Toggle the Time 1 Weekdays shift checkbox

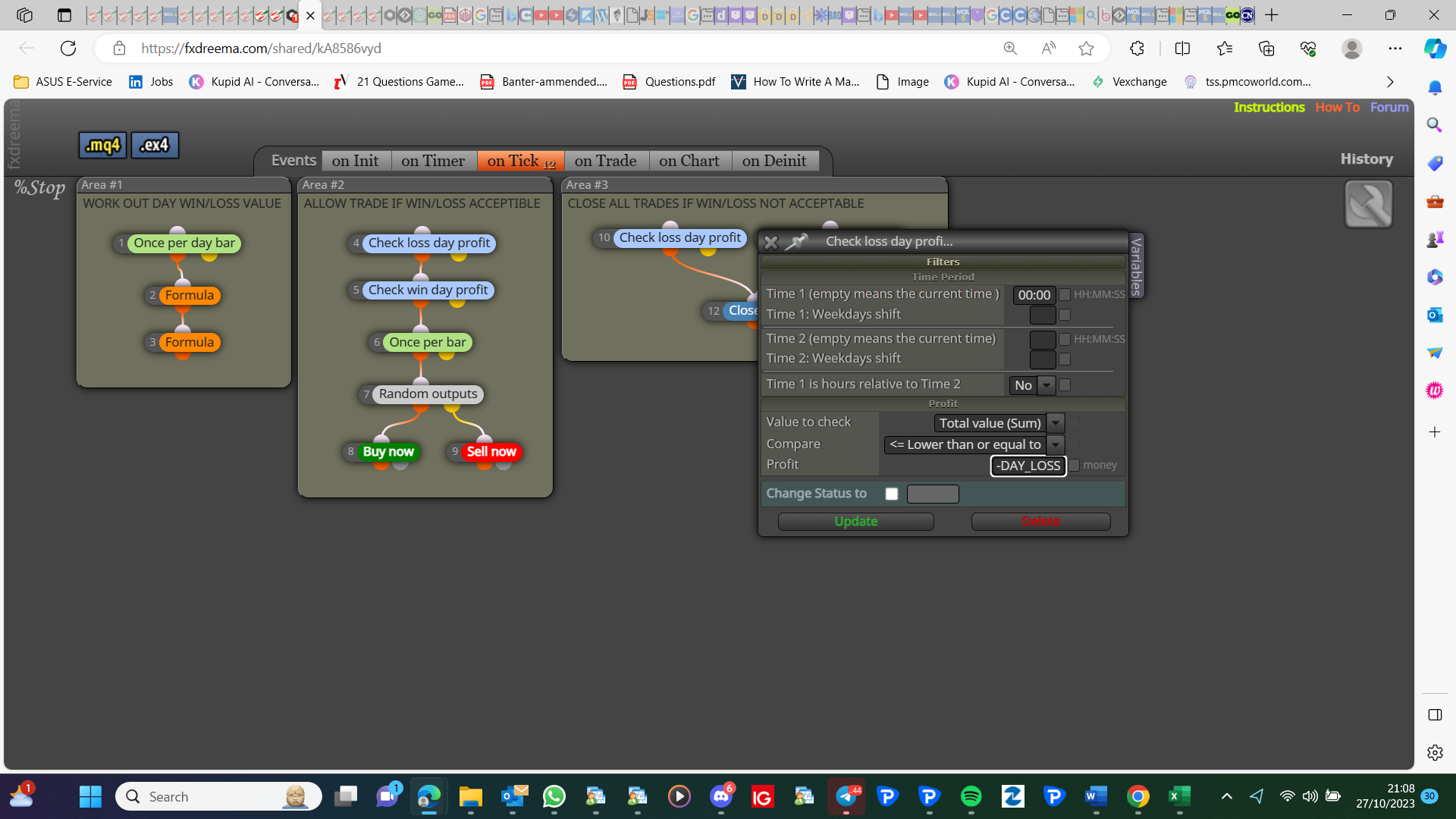coord(1065,315)
